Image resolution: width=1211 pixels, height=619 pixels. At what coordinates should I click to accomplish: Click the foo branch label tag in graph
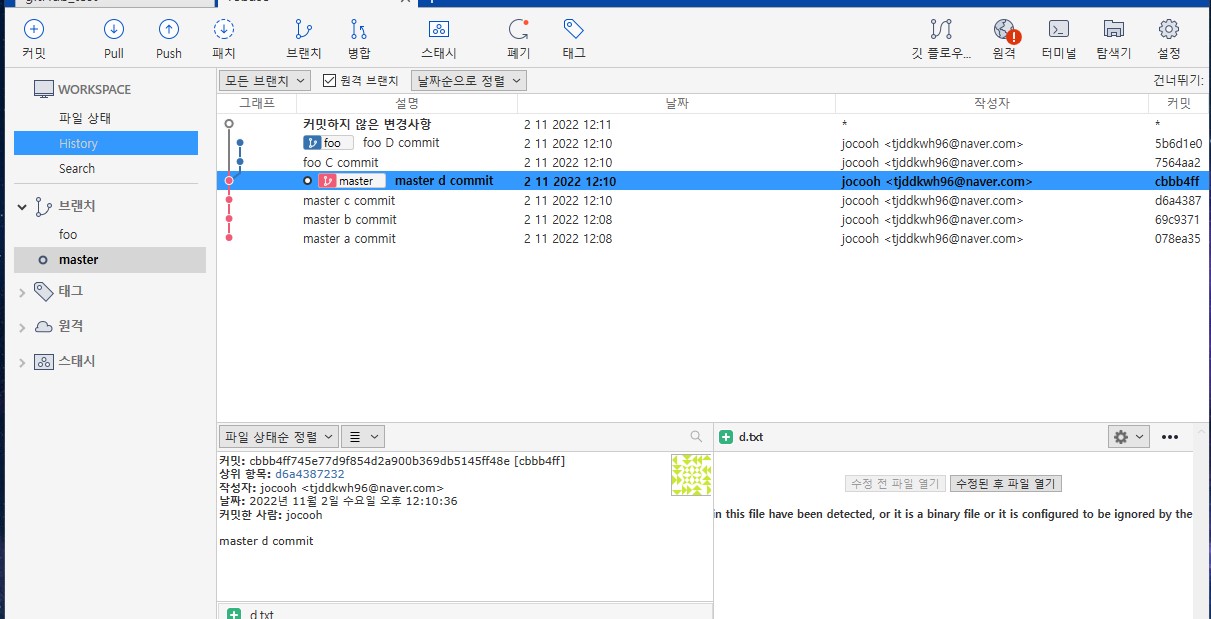(328, 143)
